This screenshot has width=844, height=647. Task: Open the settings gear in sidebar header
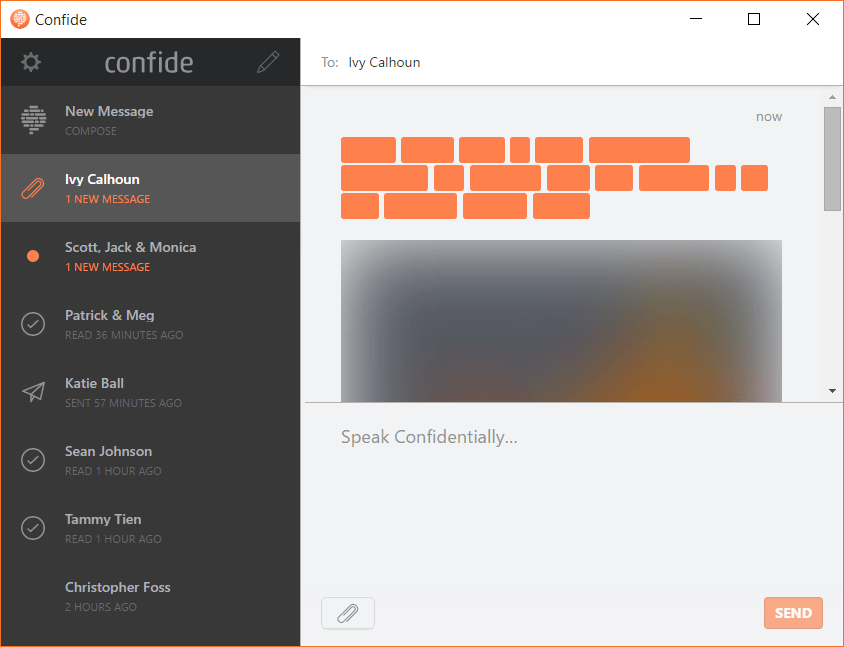click(32, 62)
